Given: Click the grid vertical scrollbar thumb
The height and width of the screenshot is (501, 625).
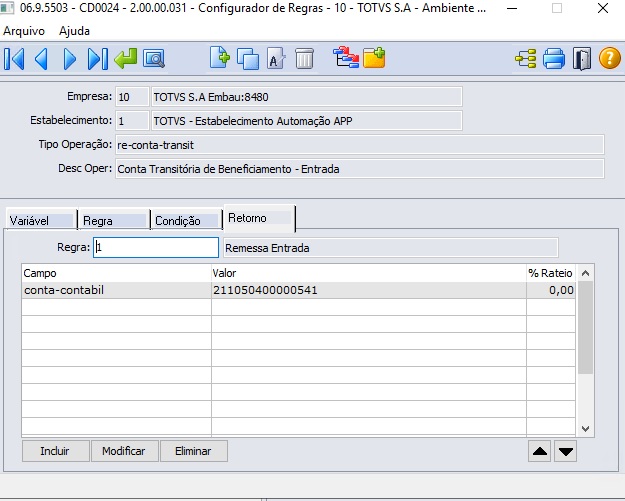Looking at the screenshot, I should (585, 328).
